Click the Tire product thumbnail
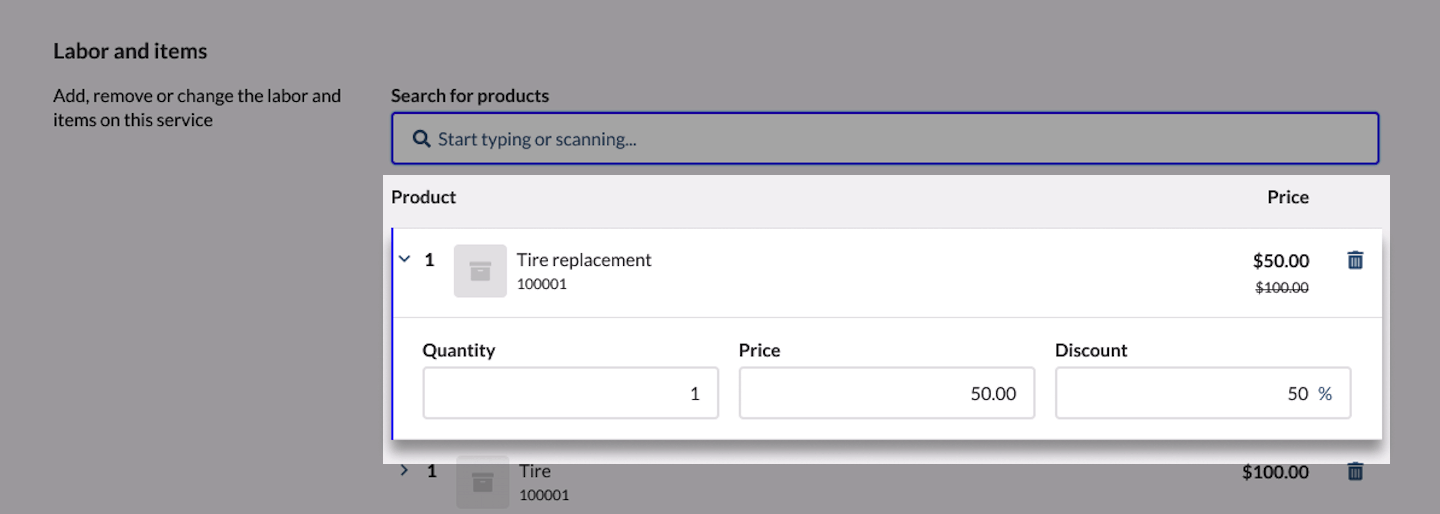Viewport: 1440px width, 514px height. pos(483,482)
